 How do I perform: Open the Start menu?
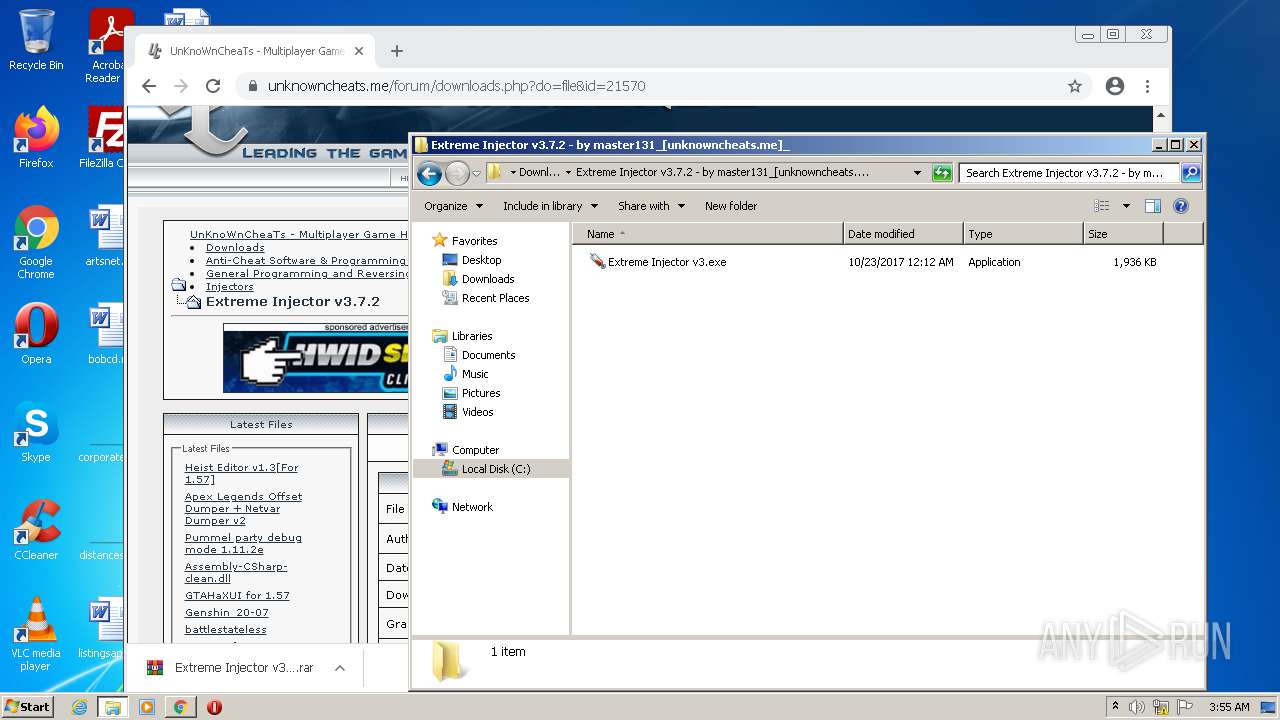[28, 707]
